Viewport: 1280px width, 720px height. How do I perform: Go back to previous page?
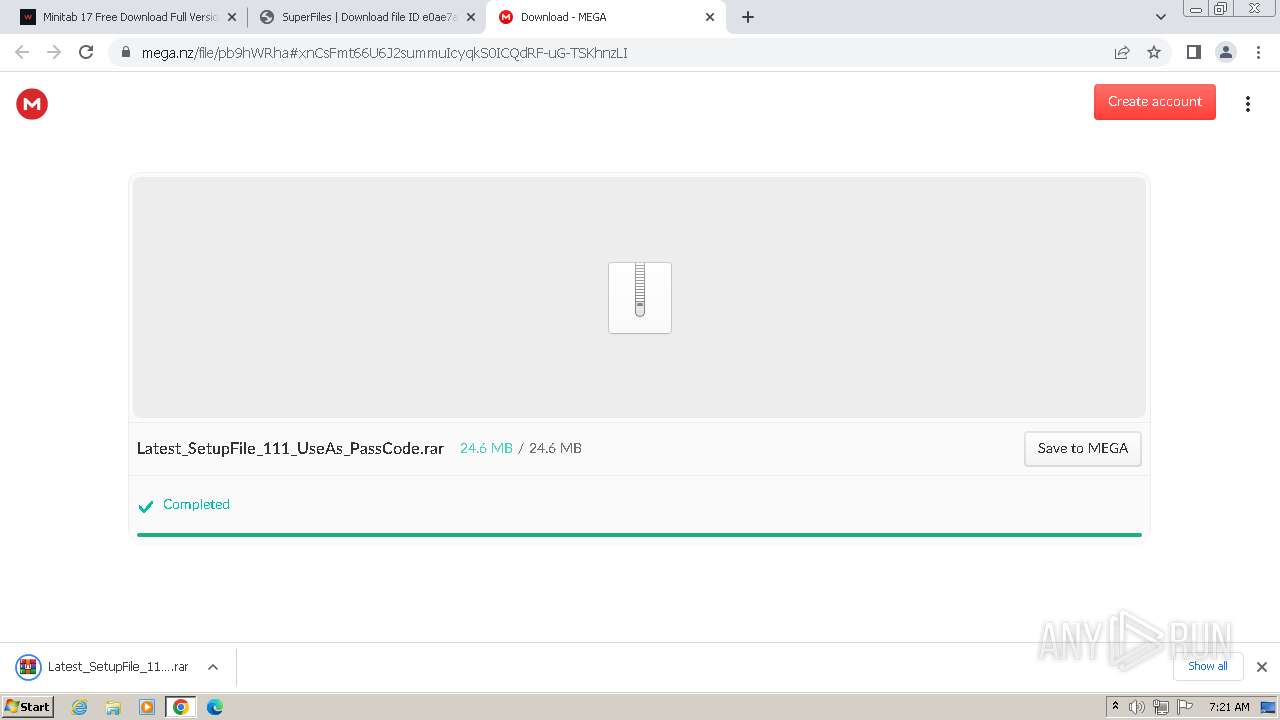tap(22, 52)
